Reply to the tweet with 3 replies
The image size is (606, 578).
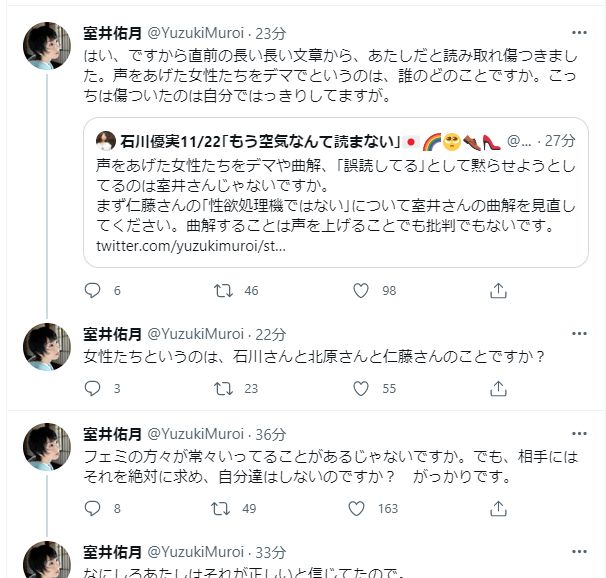tap(93, 389)
